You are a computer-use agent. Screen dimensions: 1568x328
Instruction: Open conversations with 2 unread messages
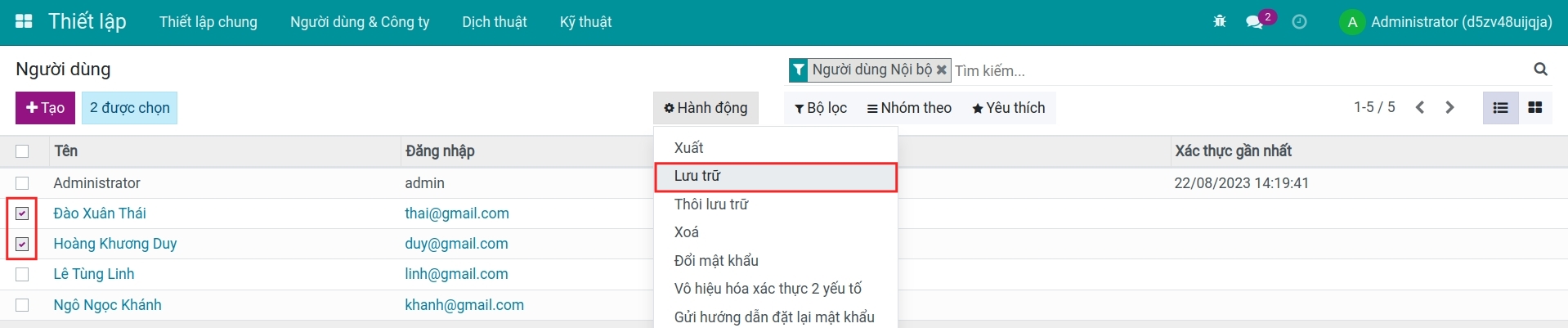pos(1260,20)
